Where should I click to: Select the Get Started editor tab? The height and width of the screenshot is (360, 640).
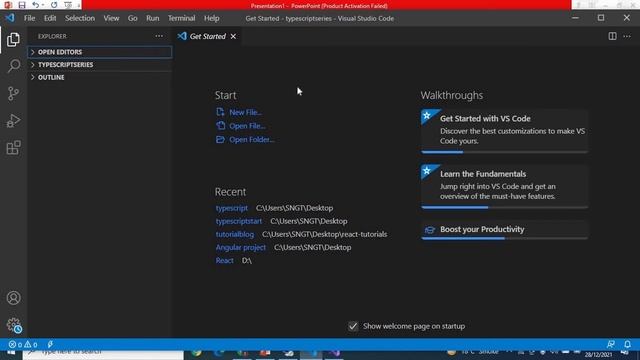pos(207,36)
